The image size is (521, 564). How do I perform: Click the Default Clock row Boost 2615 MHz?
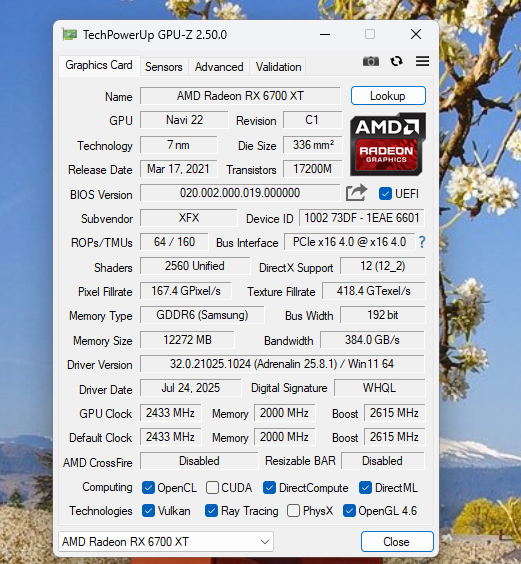point(394,437)
